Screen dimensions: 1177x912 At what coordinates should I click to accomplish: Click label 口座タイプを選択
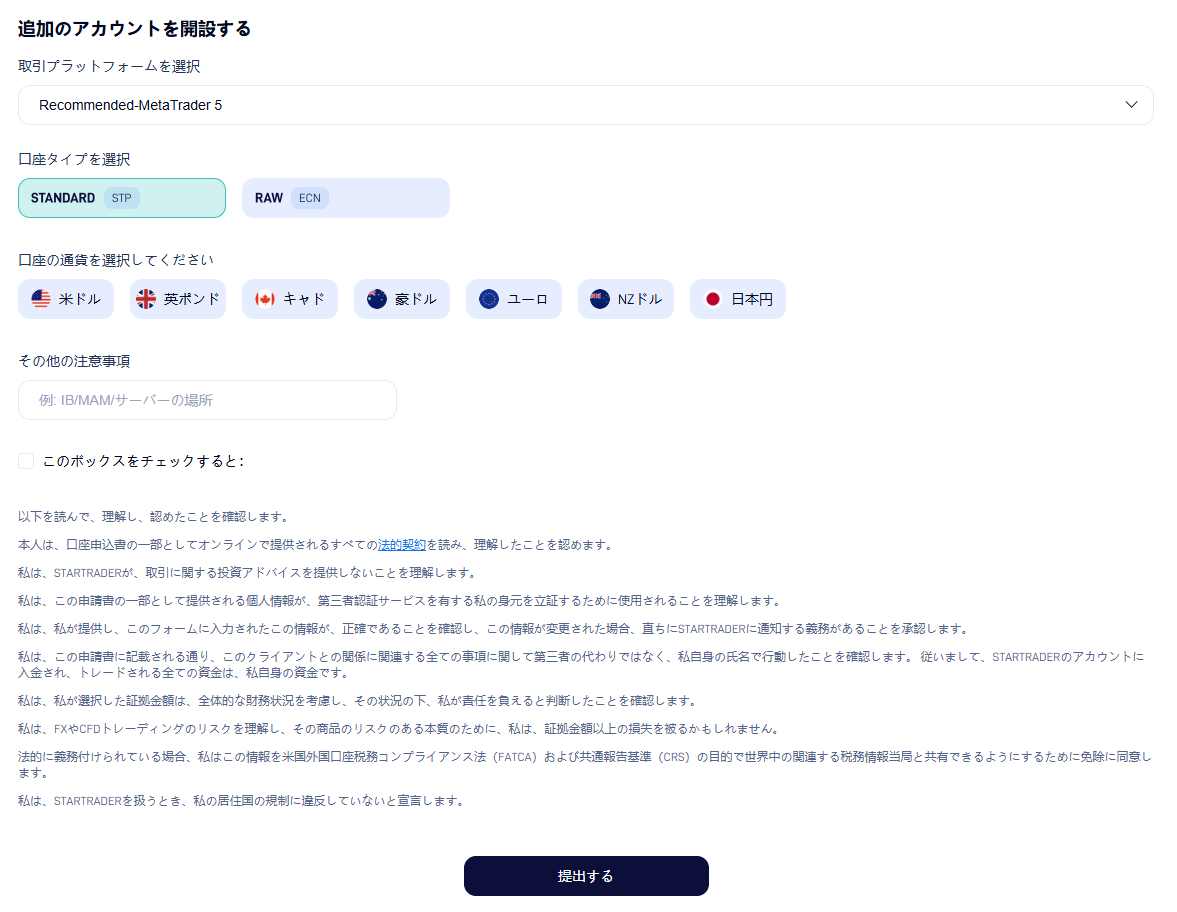pos(74,159)
